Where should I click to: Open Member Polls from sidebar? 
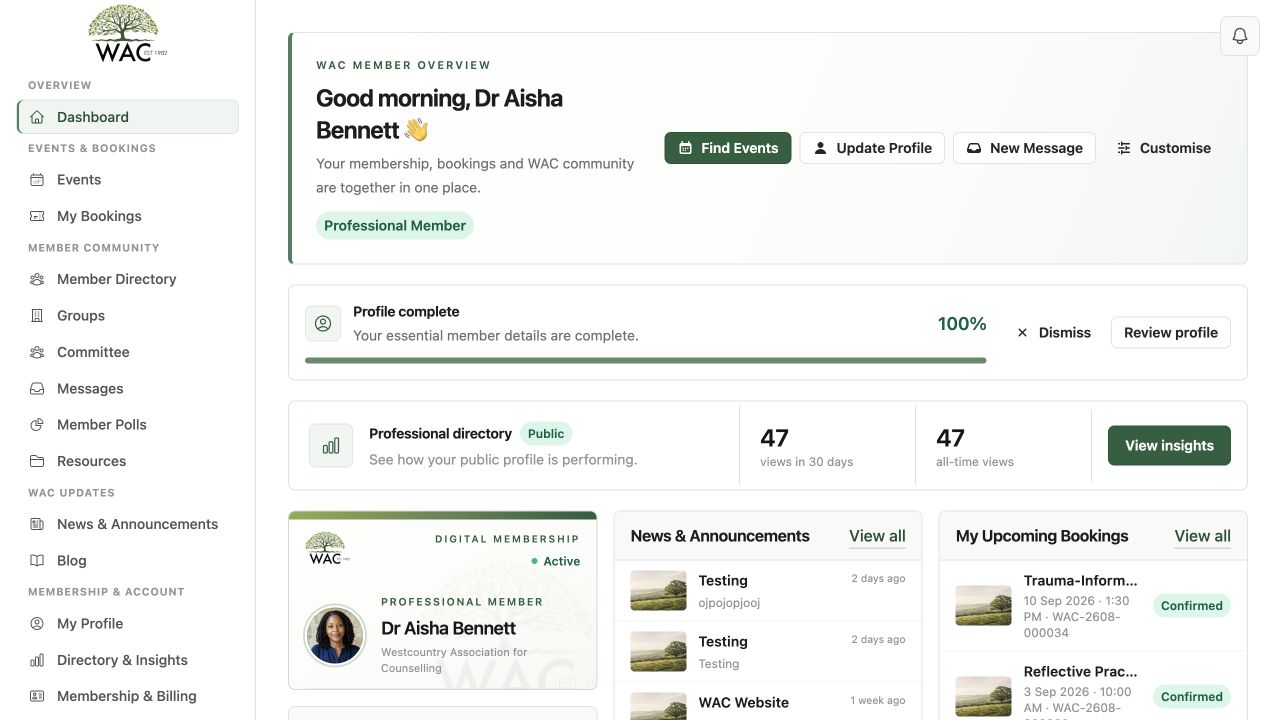coord(128,425)
